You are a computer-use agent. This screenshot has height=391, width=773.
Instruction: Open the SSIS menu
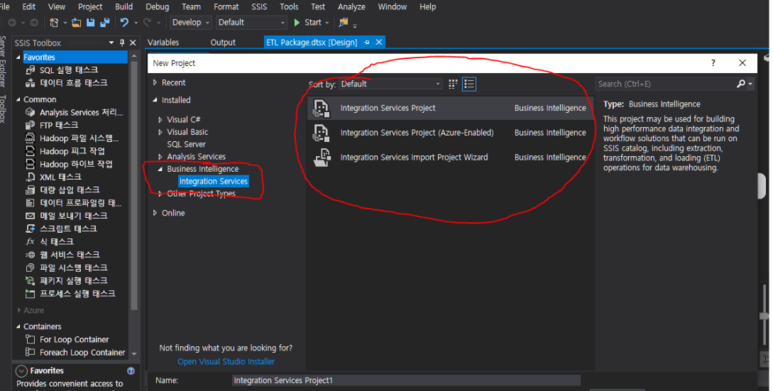[x=259, y=7]
